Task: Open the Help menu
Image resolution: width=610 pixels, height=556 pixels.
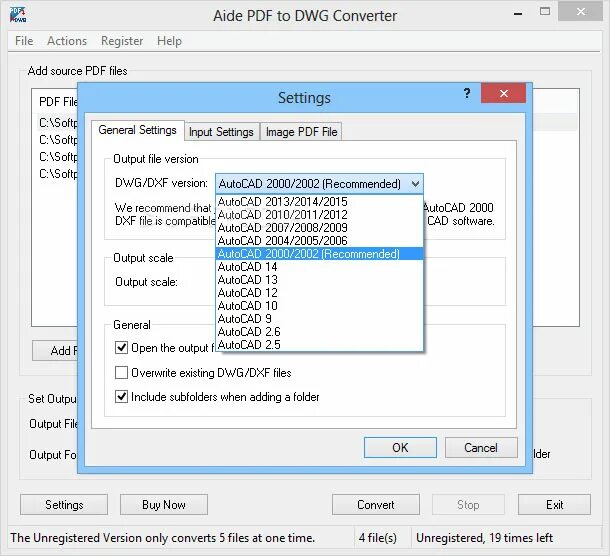Action: pos(169,41)
